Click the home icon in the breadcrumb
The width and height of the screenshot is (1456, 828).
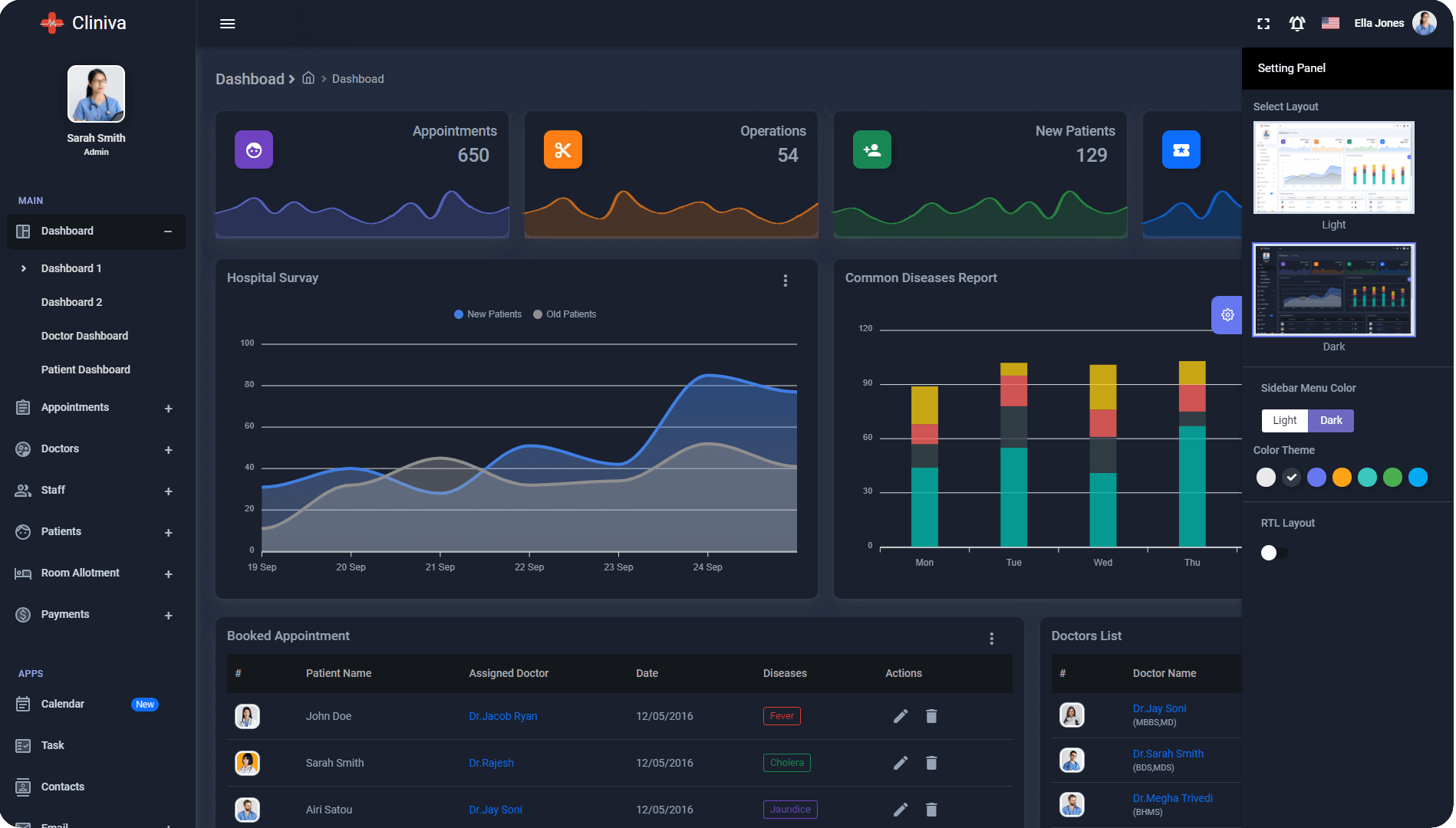(x=308, y=78)
